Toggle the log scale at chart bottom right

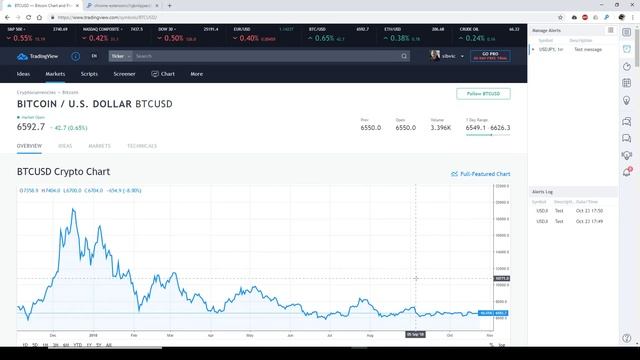pyautogui.click(x=502, y=345)
